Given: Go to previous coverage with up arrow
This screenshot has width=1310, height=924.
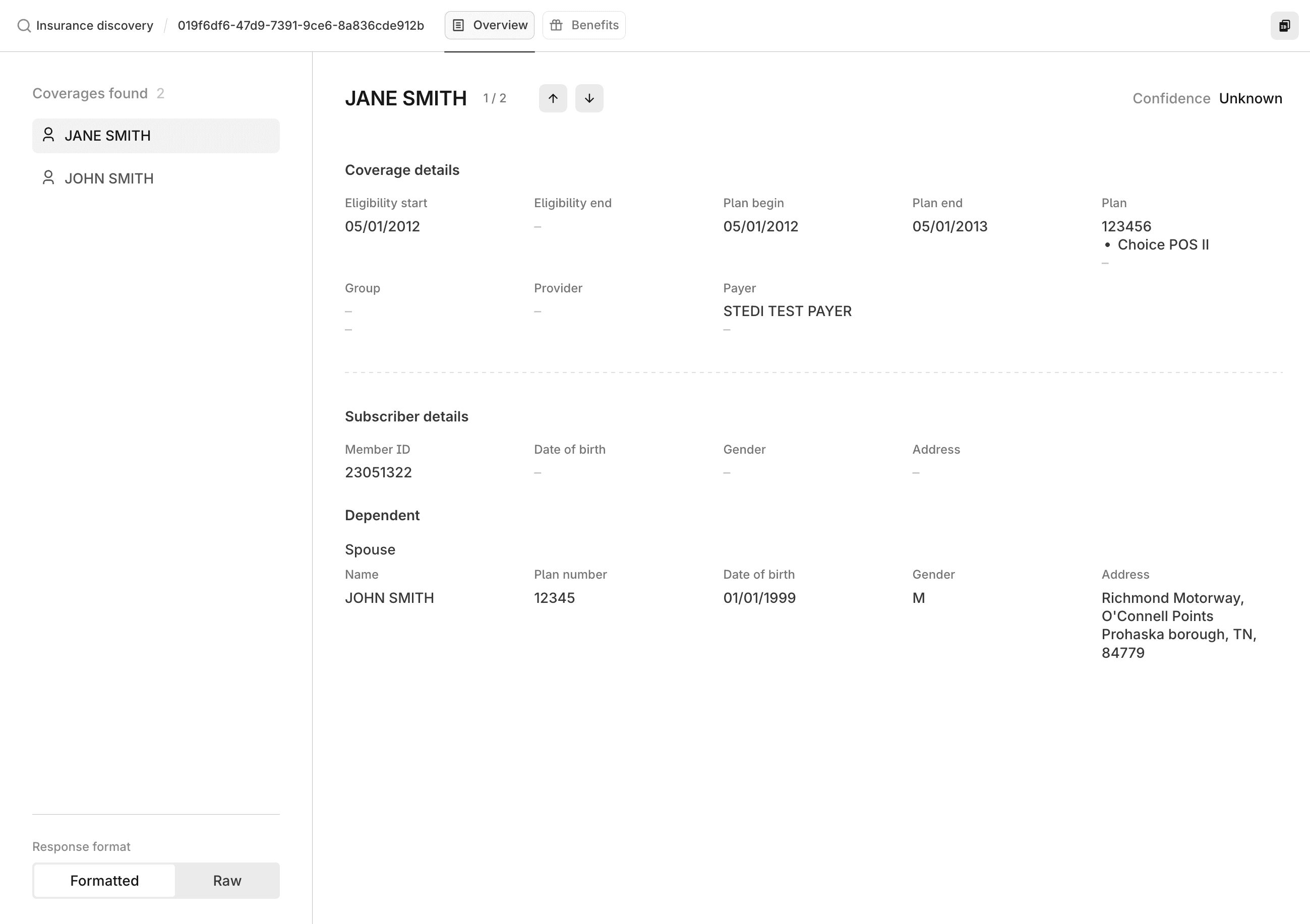Looking at the screenshot, I should click(x=553, y=99).
